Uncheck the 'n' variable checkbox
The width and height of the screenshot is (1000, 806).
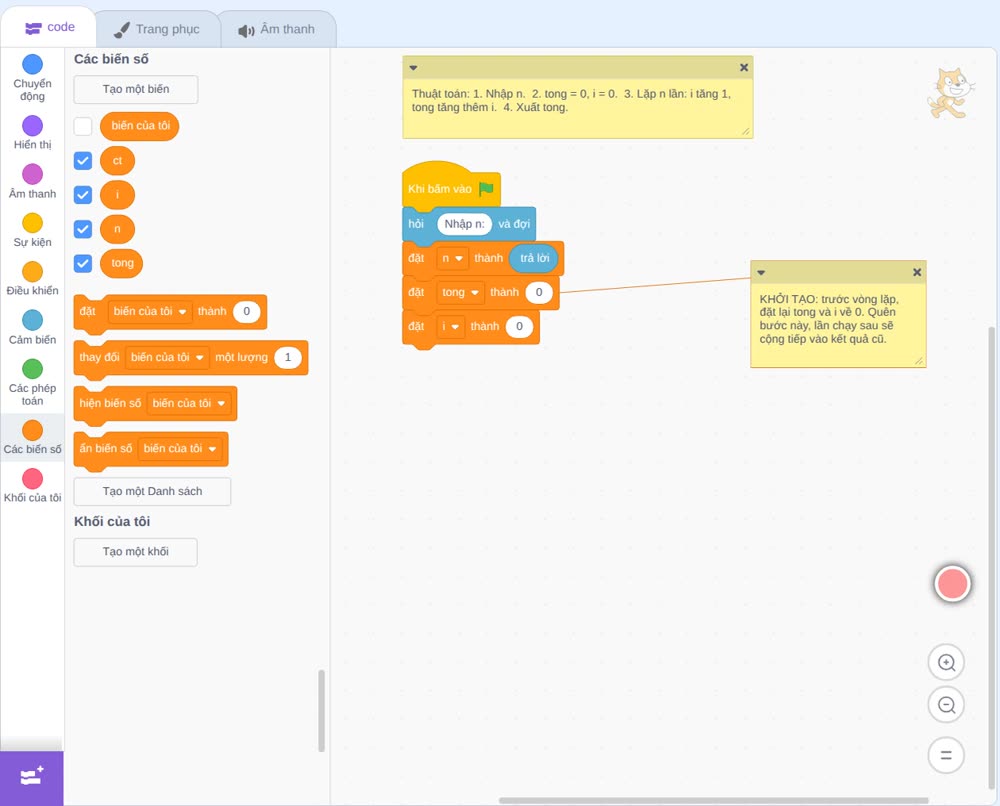(x=83, y=229)
